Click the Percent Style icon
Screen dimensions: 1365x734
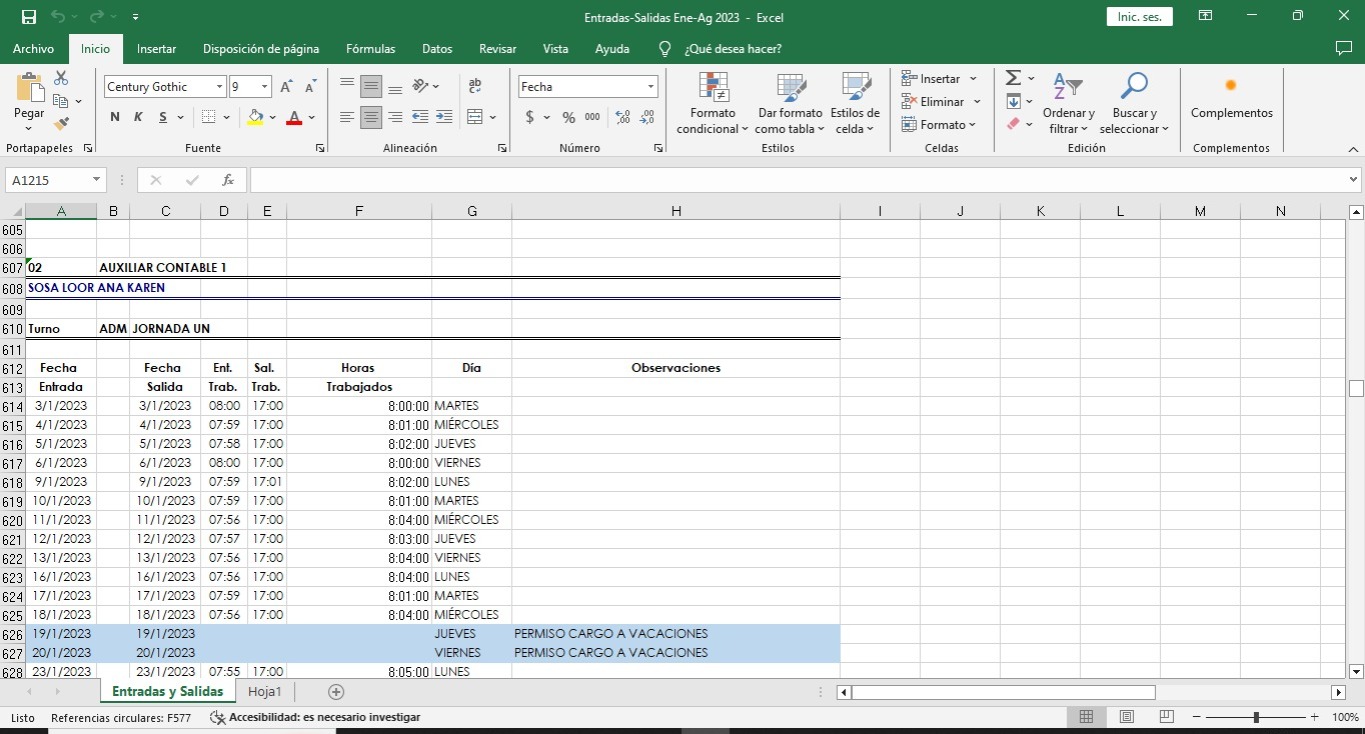tap(568, 117)
